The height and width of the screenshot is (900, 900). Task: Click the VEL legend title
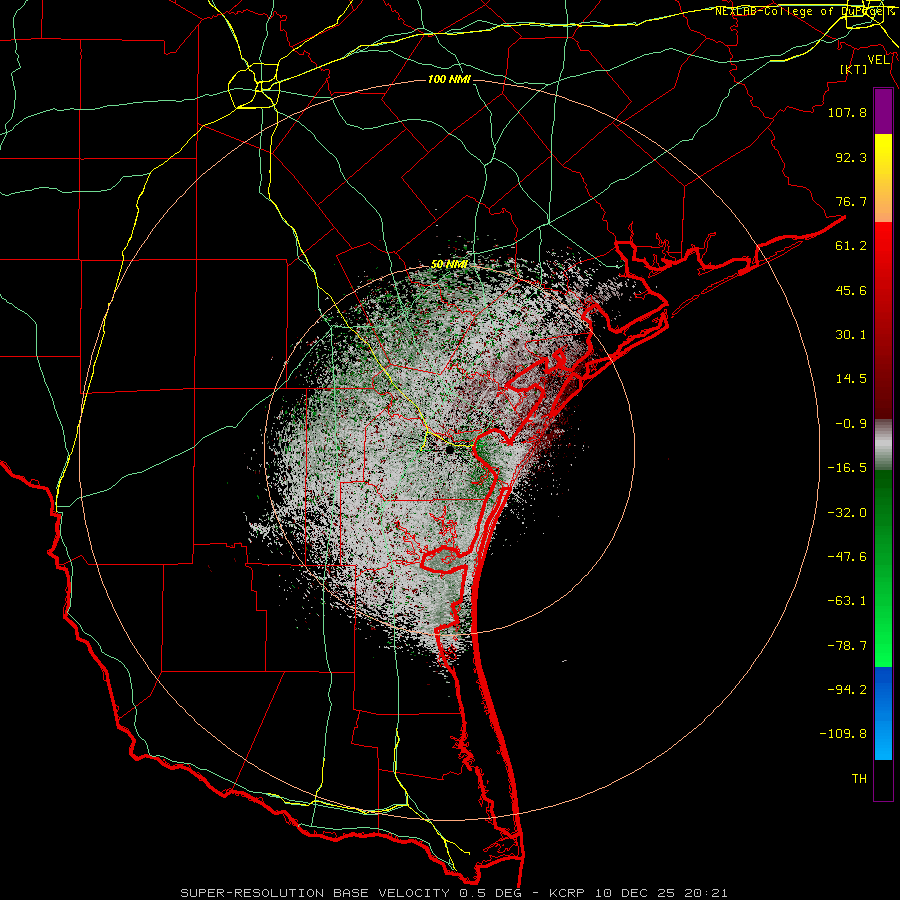click(879, 60)
